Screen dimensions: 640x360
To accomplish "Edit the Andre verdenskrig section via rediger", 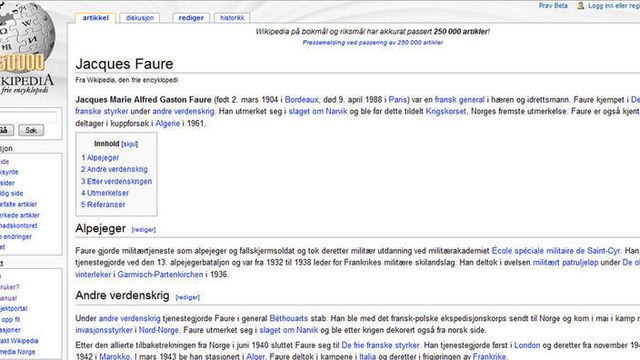I will [188, 297].
